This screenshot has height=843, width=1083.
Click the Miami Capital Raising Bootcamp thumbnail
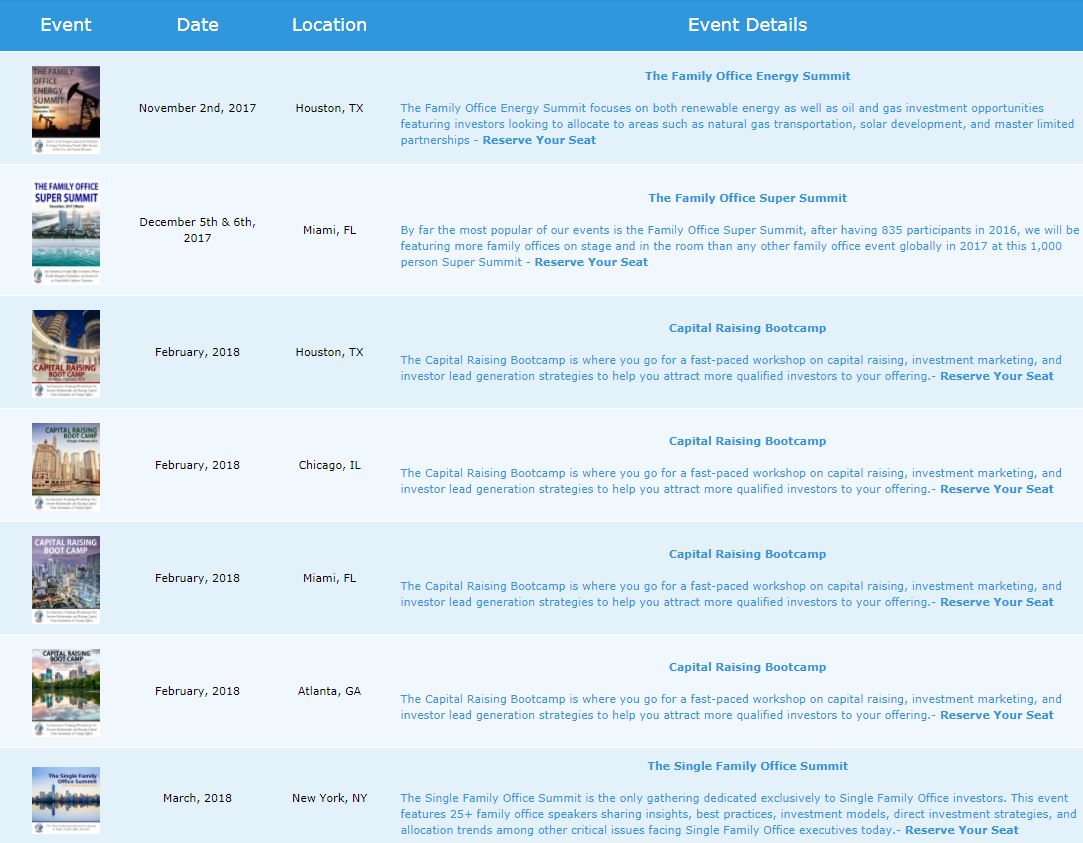coord(66,579)
